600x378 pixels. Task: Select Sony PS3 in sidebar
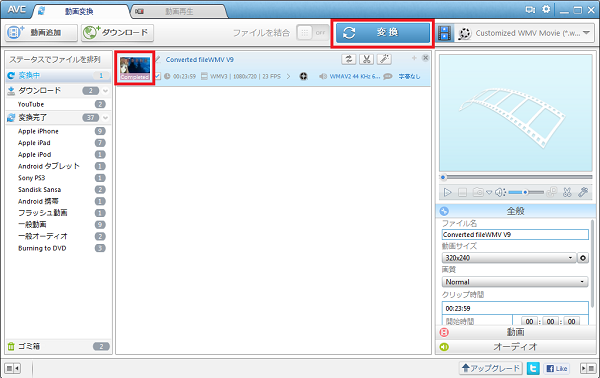point(58,178)
